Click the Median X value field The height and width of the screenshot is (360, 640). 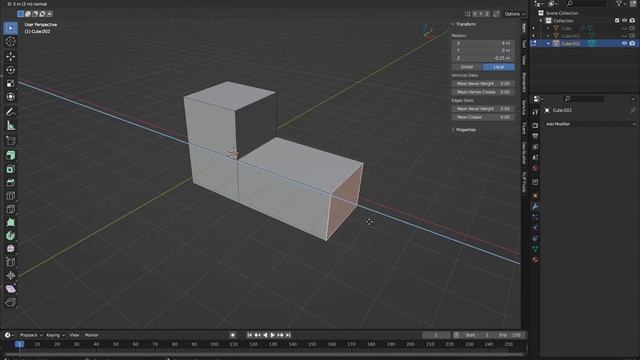tap(483, 43)
